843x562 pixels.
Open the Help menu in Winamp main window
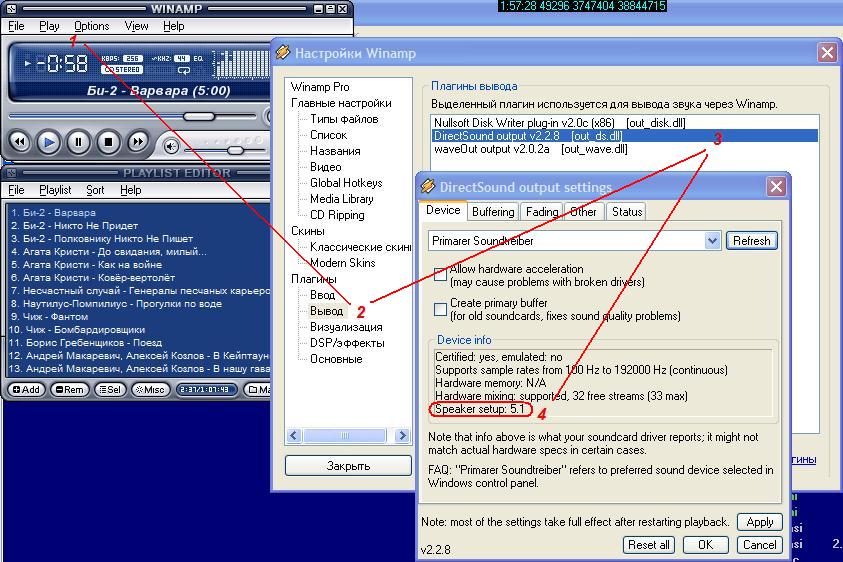(173, 26)
